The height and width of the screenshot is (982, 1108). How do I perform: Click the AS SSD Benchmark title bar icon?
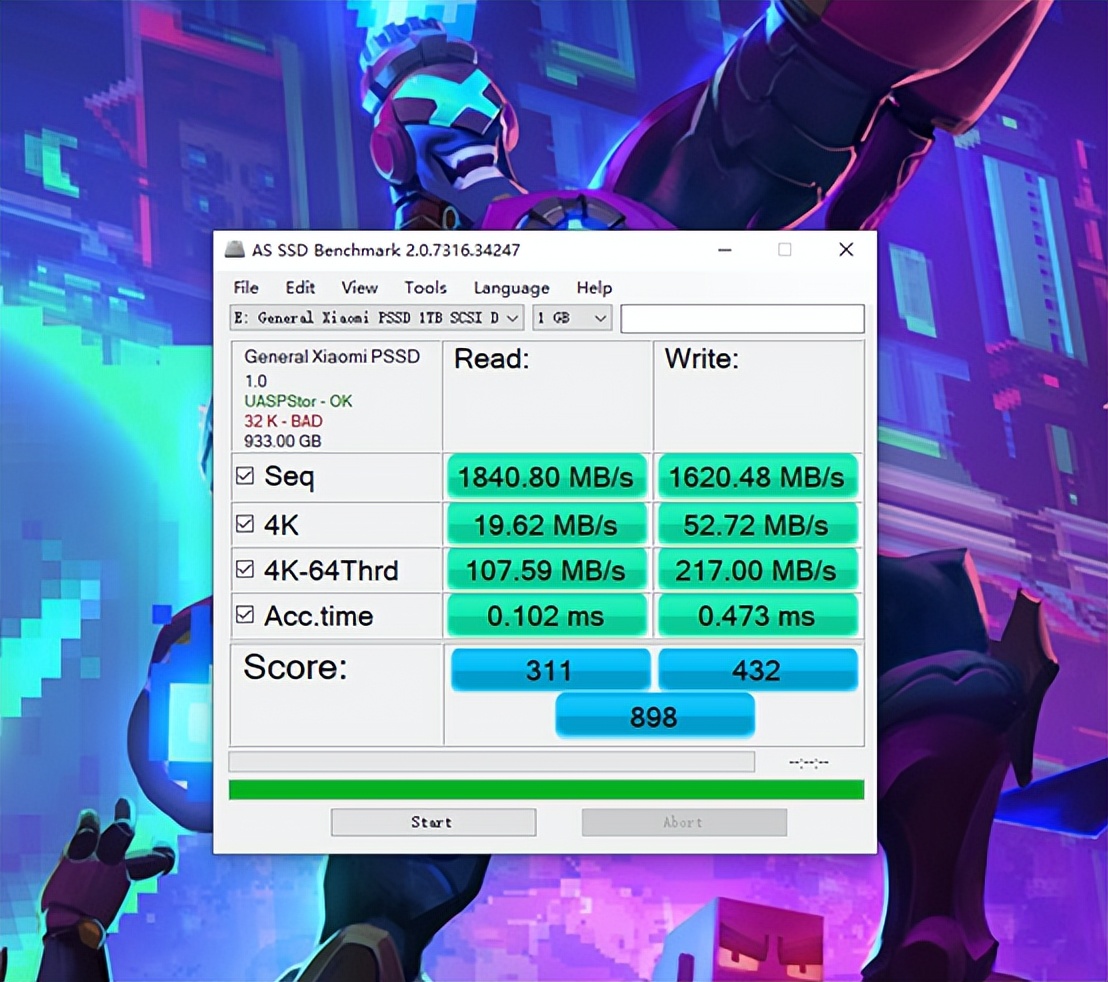(x=234, y=250)
